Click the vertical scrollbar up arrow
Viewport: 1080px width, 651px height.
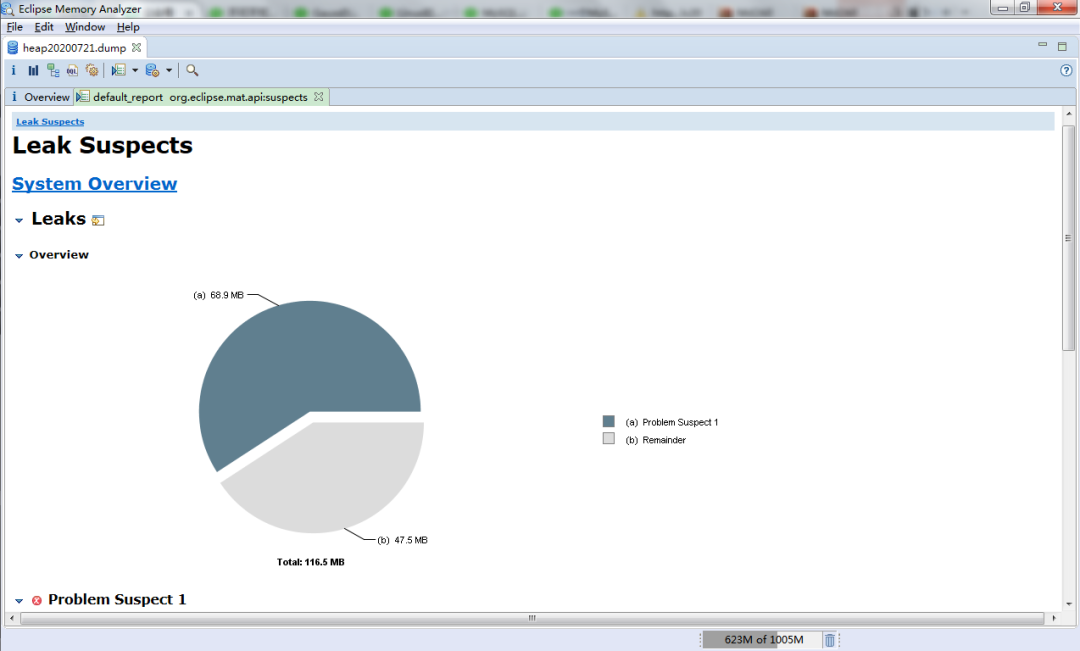point(1068,113)
